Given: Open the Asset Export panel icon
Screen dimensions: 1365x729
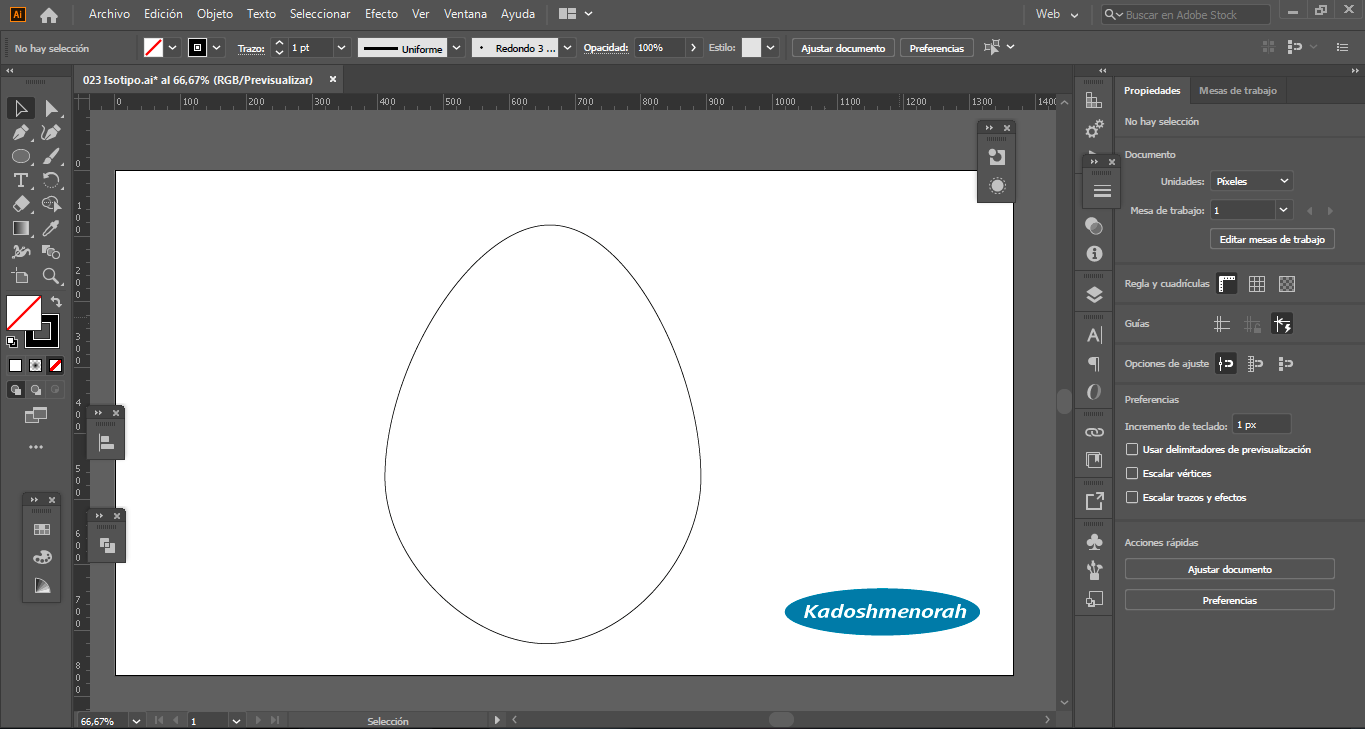Looking at the screenshot, I should point(1094,500).
